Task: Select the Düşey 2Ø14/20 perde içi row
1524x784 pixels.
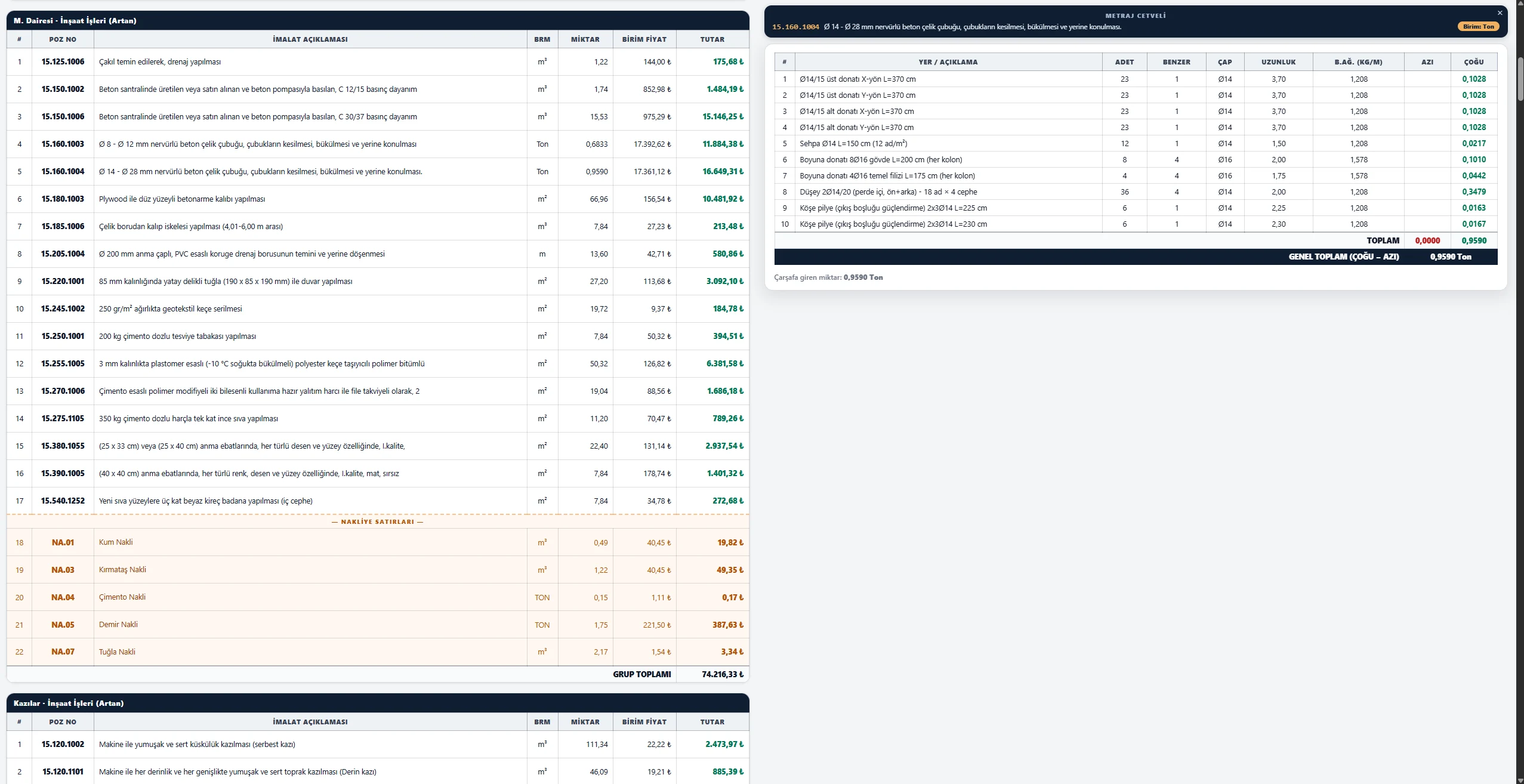Action: click(x=1136, y=192)
